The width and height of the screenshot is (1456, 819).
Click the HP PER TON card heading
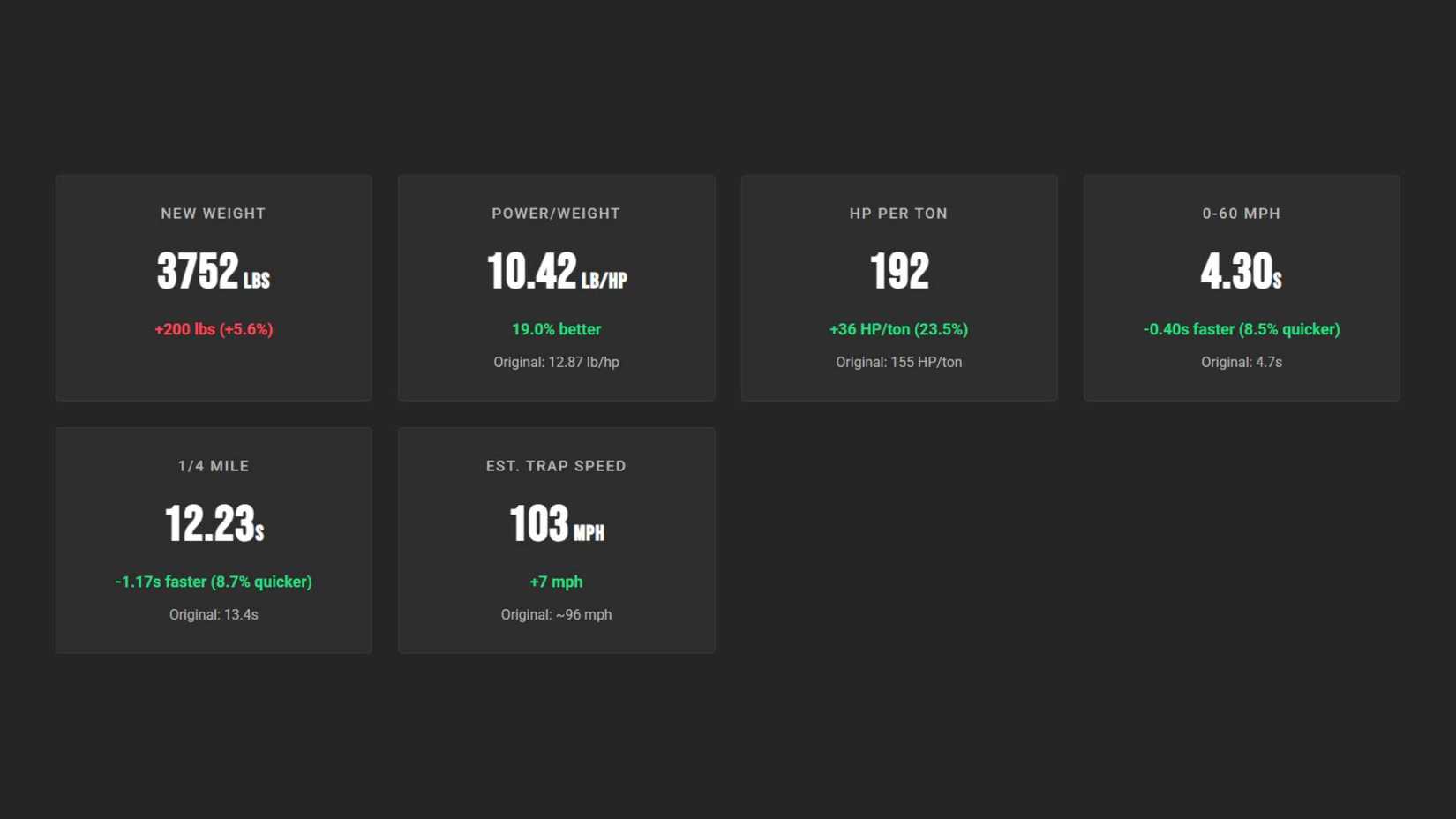tap(898, 214)
